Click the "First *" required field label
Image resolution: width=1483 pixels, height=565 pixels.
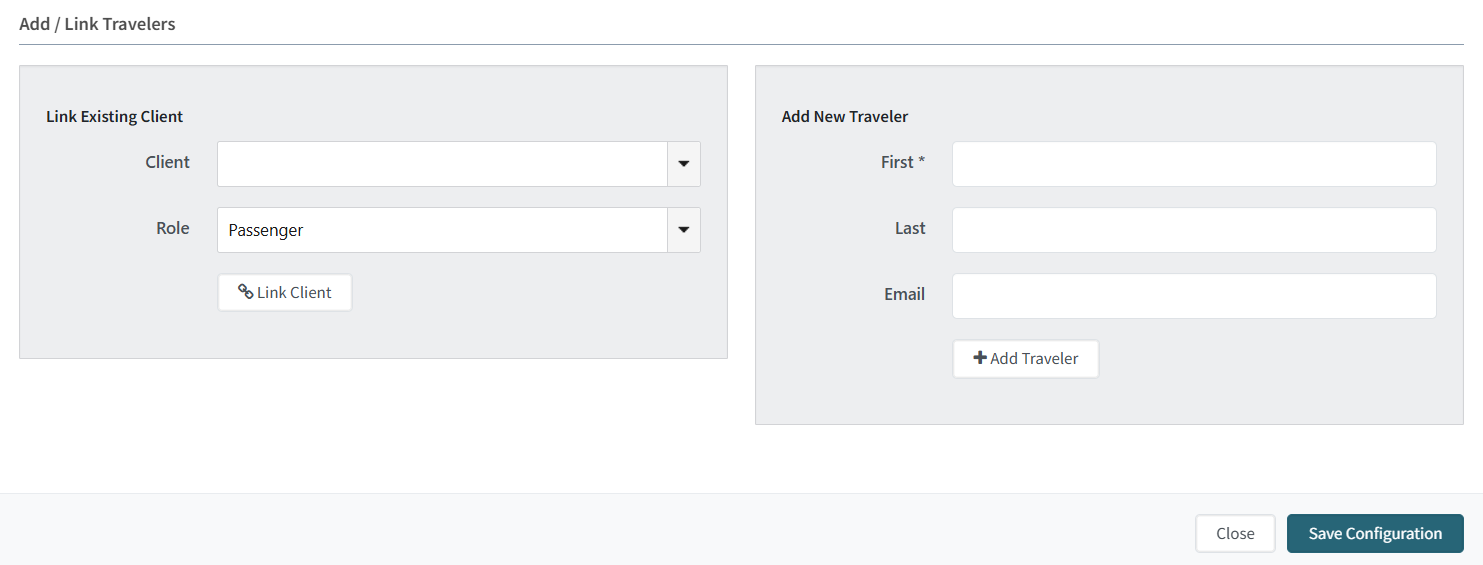[x=903, y=162]
